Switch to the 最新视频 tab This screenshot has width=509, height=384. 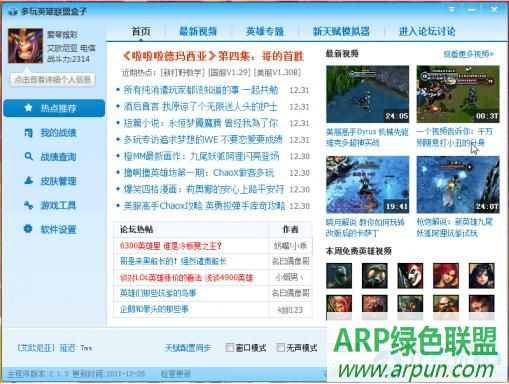(x=198, y=31)
